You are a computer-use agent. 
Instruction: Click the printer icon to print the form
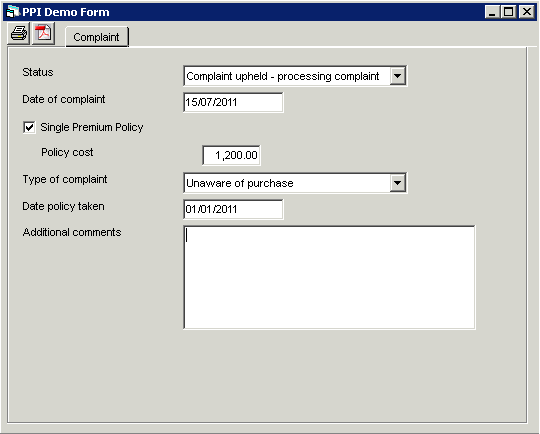(x=19, y=33)
